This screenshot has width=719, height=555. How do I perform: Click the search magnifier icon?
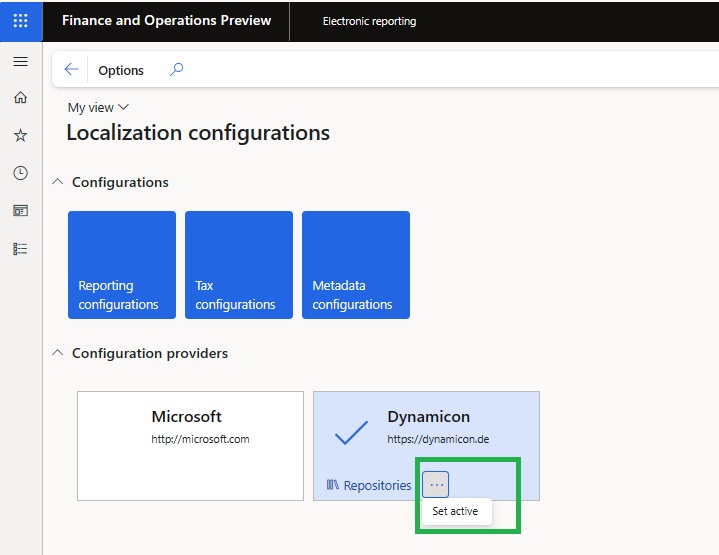point(176,70)
